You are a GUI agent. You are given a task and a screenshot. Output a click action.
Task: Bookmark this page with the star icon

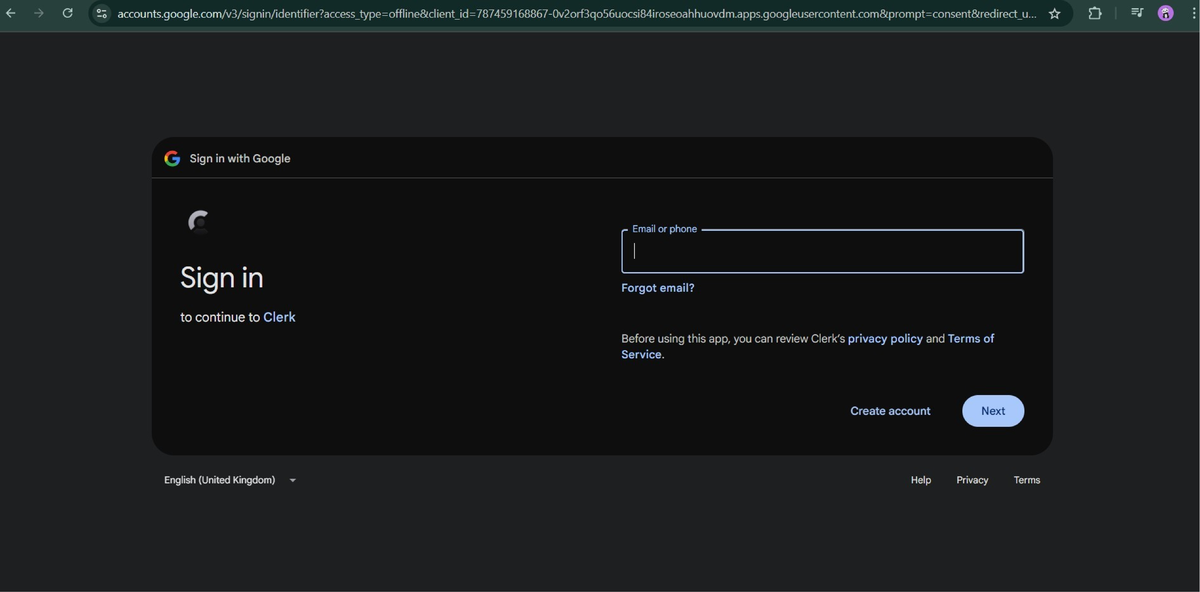1054,14
